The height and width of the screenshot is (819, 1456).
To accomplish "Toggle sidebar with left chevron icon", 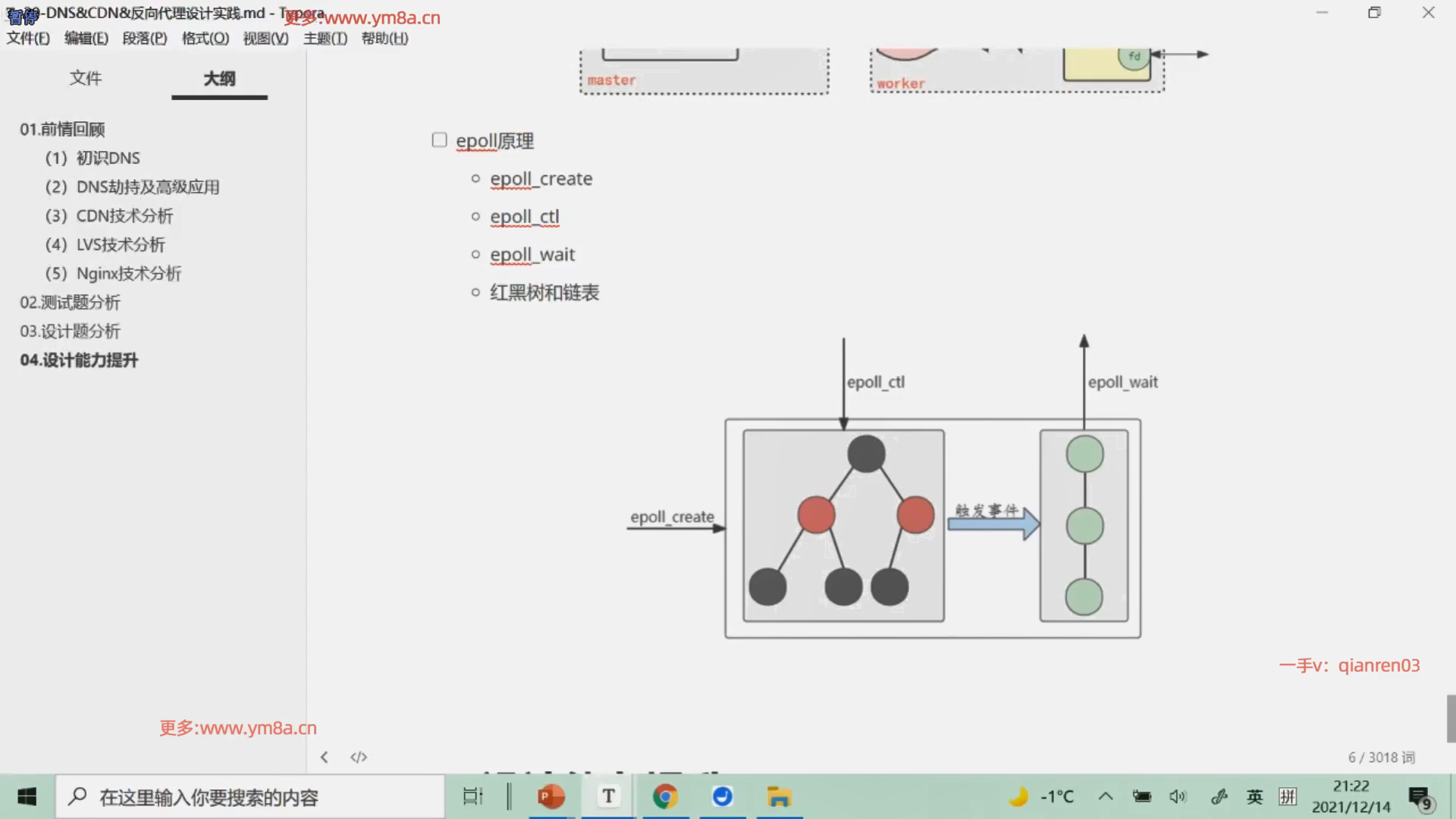I will pyautogui.click(x=324, y=757).
